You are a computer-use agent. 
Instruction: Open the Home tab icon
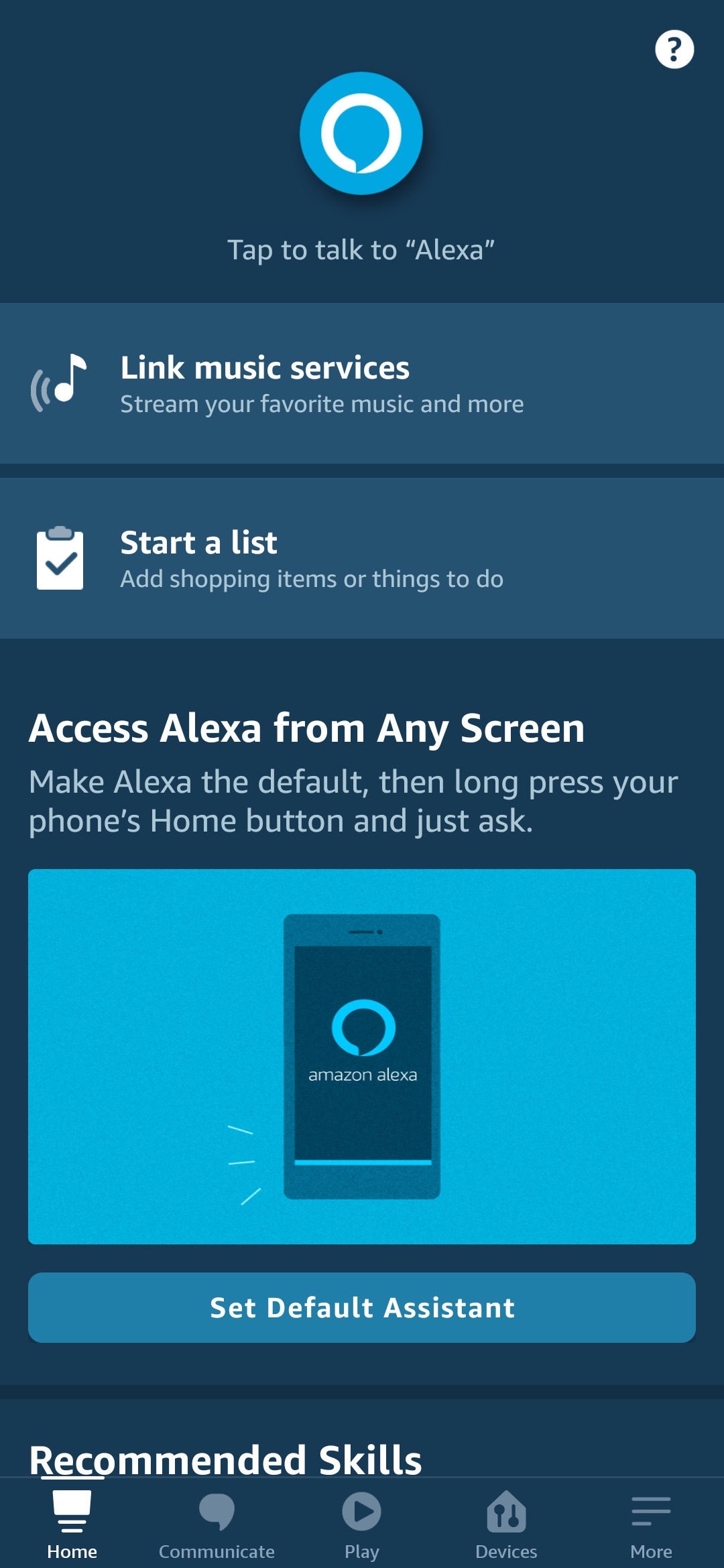pyautogui.click(x=72, y=1511)
